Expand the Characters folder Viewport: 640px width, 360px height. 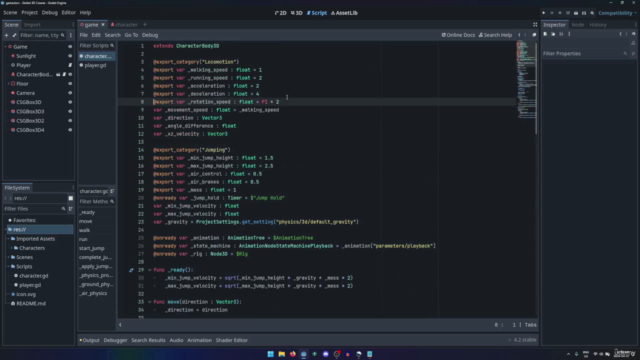tap(12, 248)
